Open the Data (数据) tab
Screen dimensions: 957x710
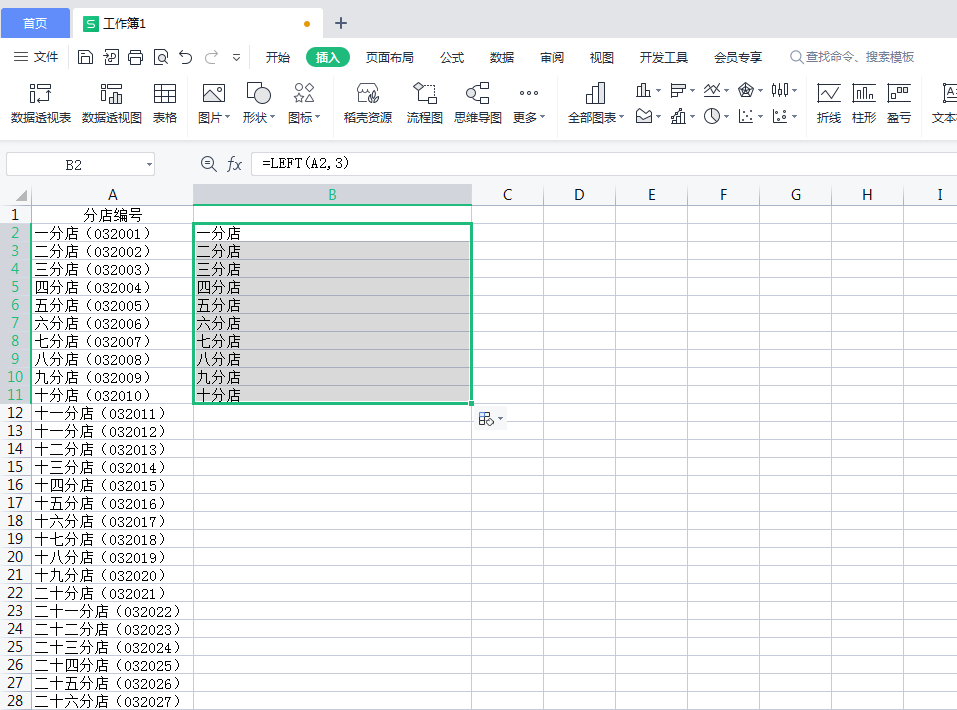pos(502,57)
